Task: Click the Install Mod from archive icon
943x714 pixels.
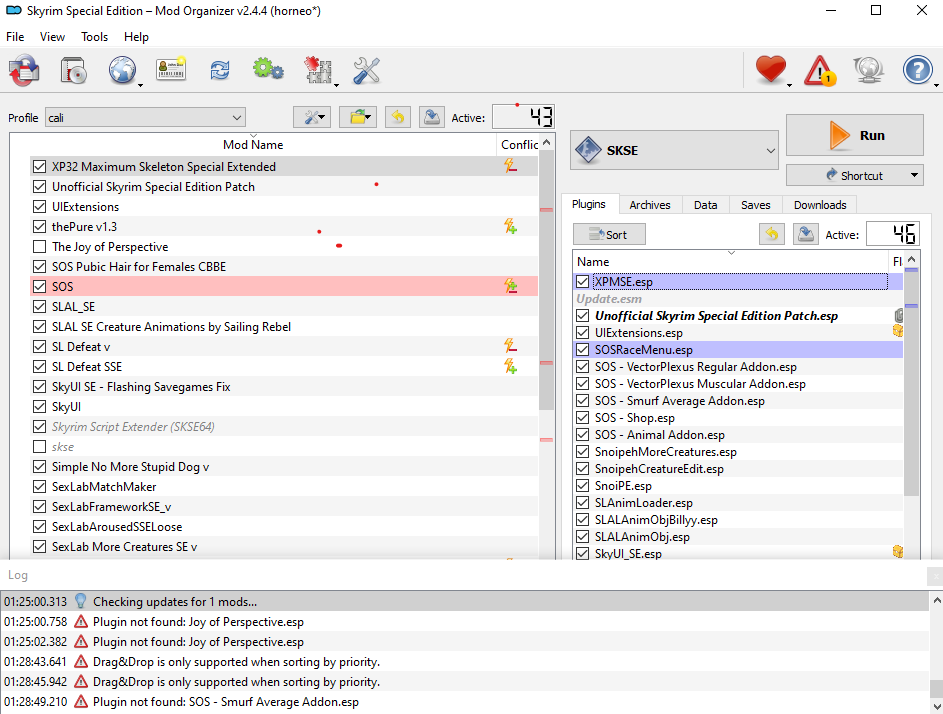Action: click(x=73, y=70)
